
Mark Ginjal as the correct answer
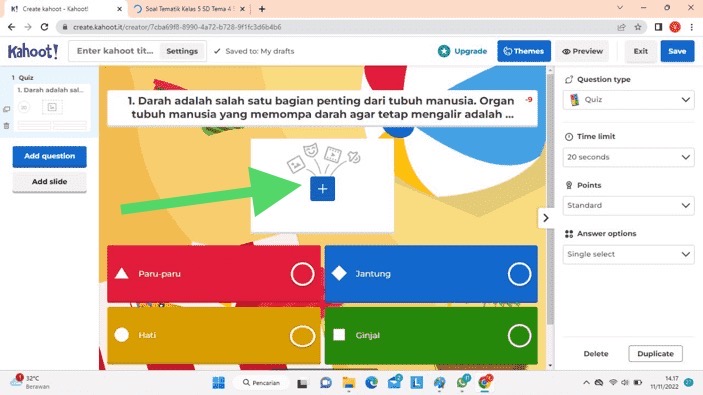pos(519,335)
